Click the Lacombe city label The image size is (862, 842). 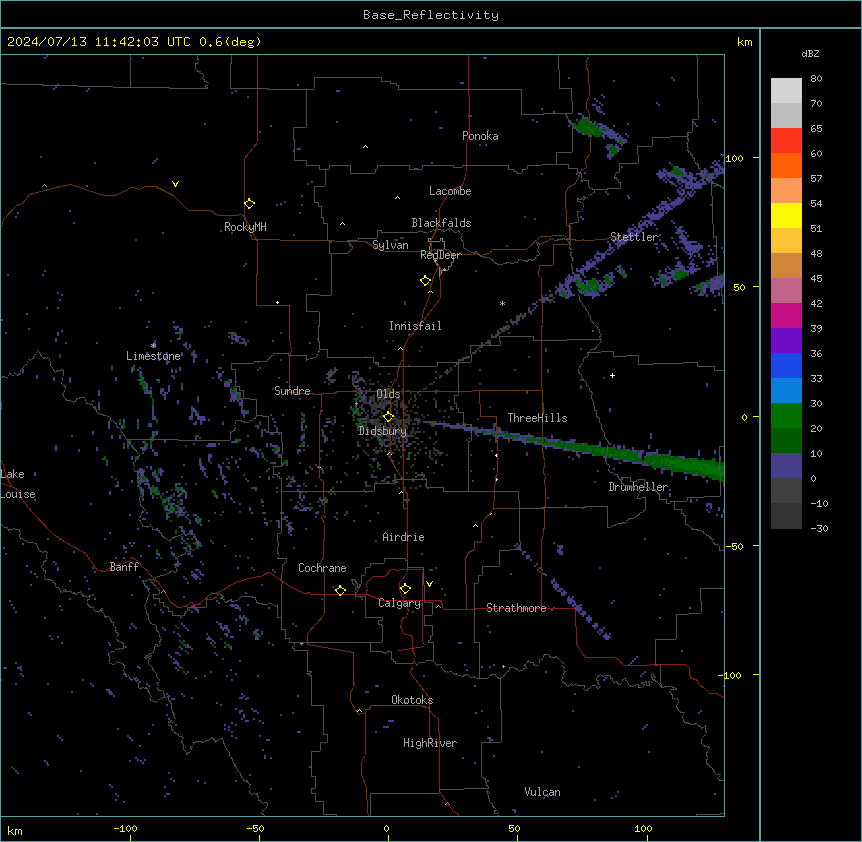coord(450,191)
